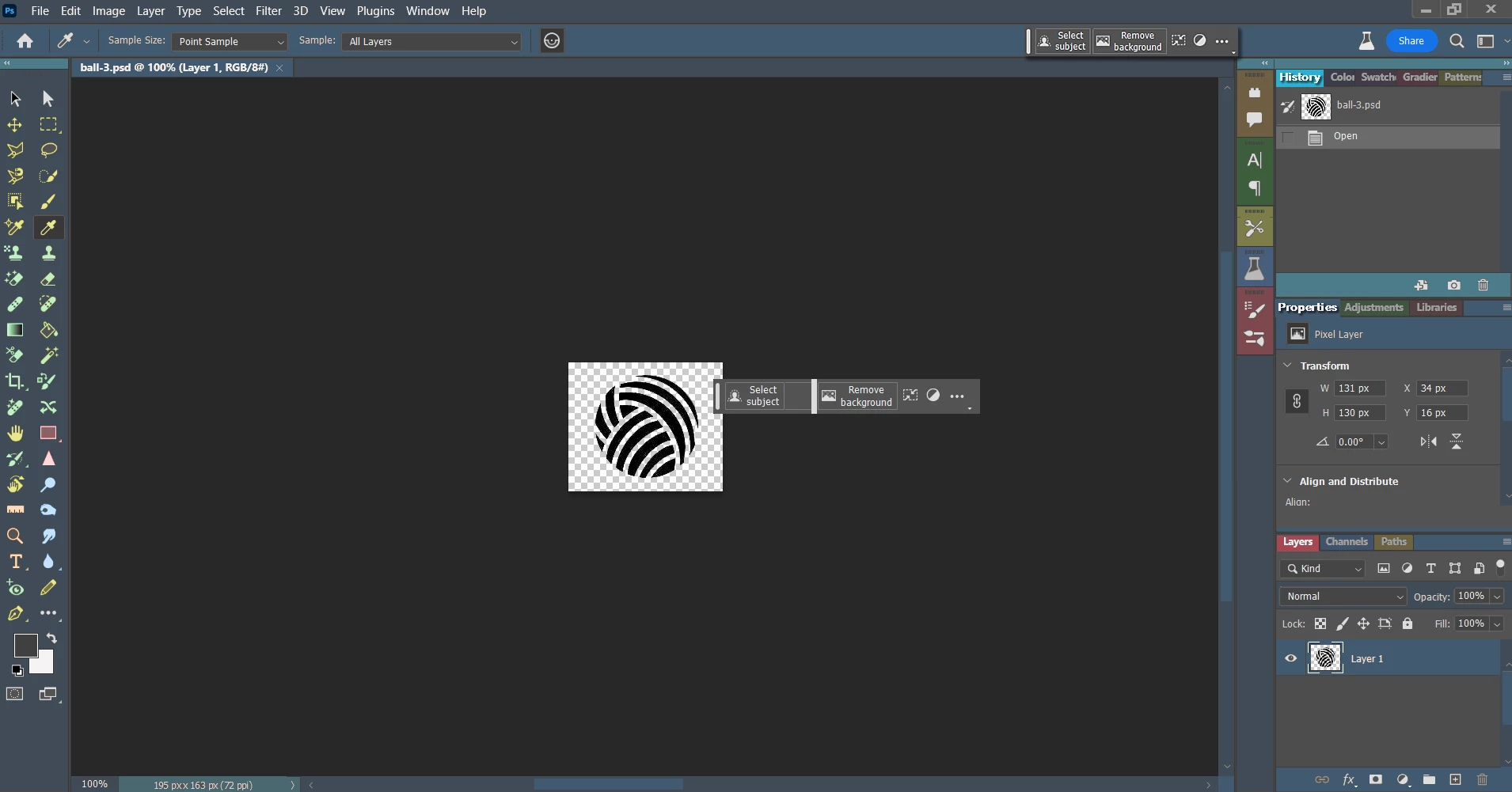Click Select subject in floating canvas bar
Image resolution: width=1512 pixels, height=792 pixels.
754,396
